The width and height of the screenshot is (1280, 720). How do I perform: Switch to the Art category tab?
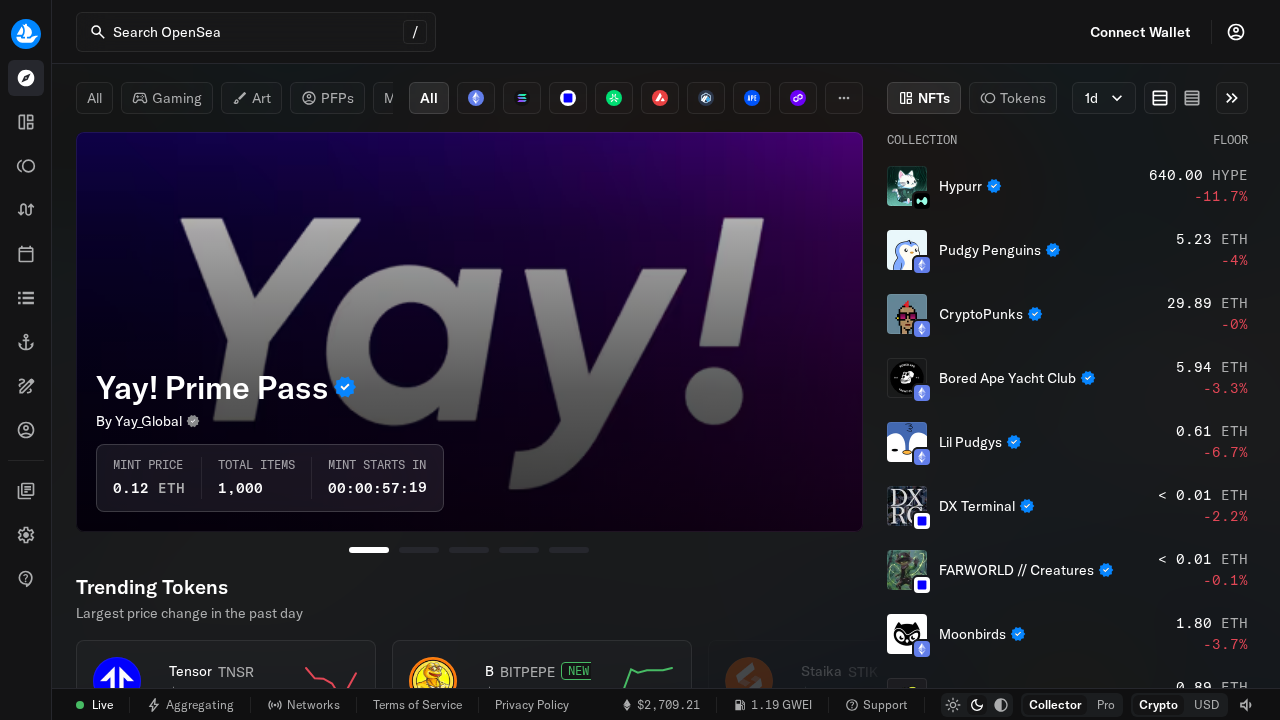[251, 98]
